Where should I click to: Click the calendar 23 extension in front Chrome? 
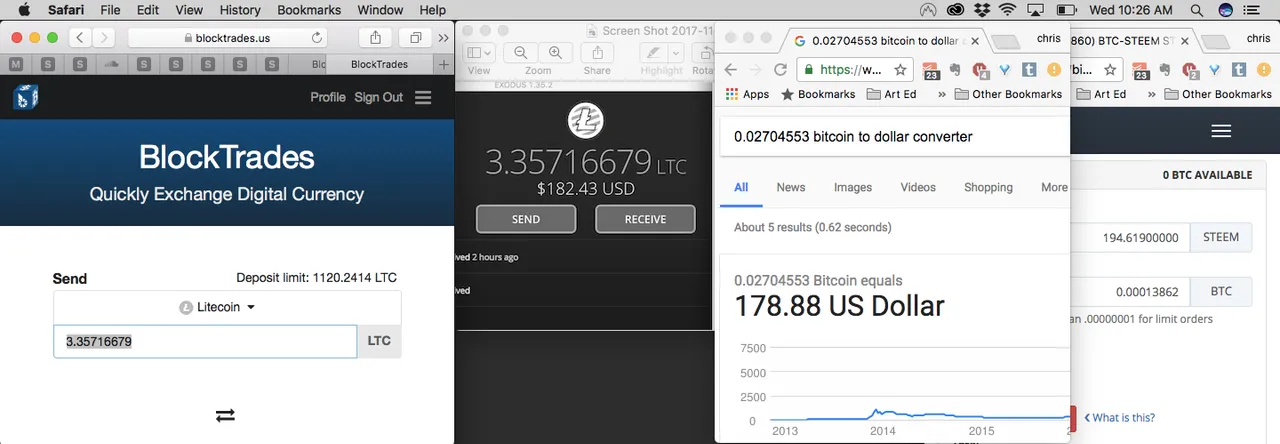coord(931,71)
